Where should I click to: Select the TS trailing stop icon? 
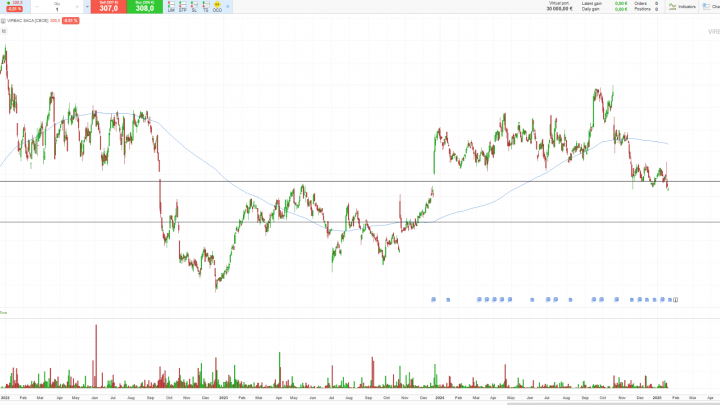[x=206, y=7]
